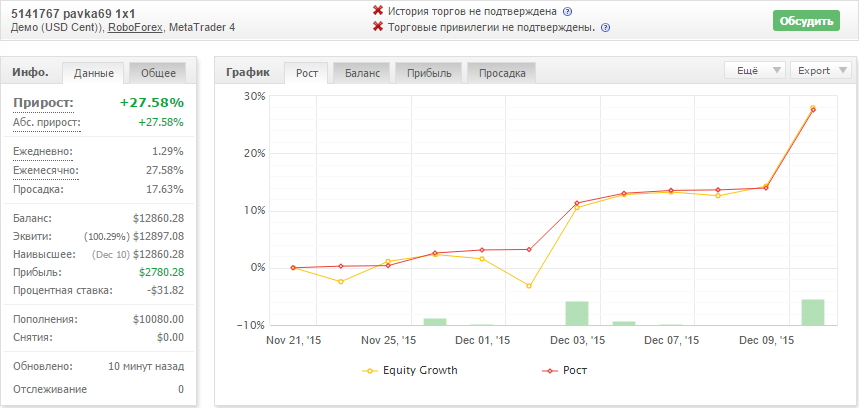Click the 30% y-axis label

pos(254,96)
